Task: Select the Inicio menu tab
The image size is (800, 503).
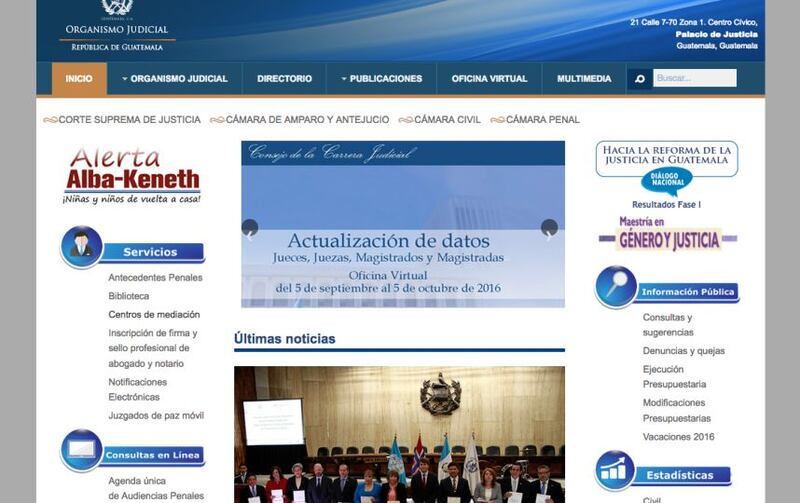Action: (x=79, y=79)
